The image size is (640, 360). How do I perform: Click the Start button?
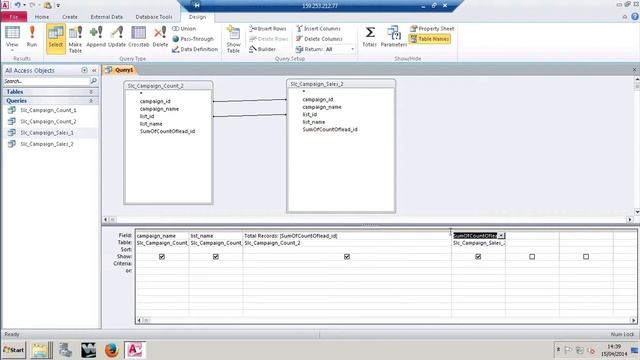[13, 350]
